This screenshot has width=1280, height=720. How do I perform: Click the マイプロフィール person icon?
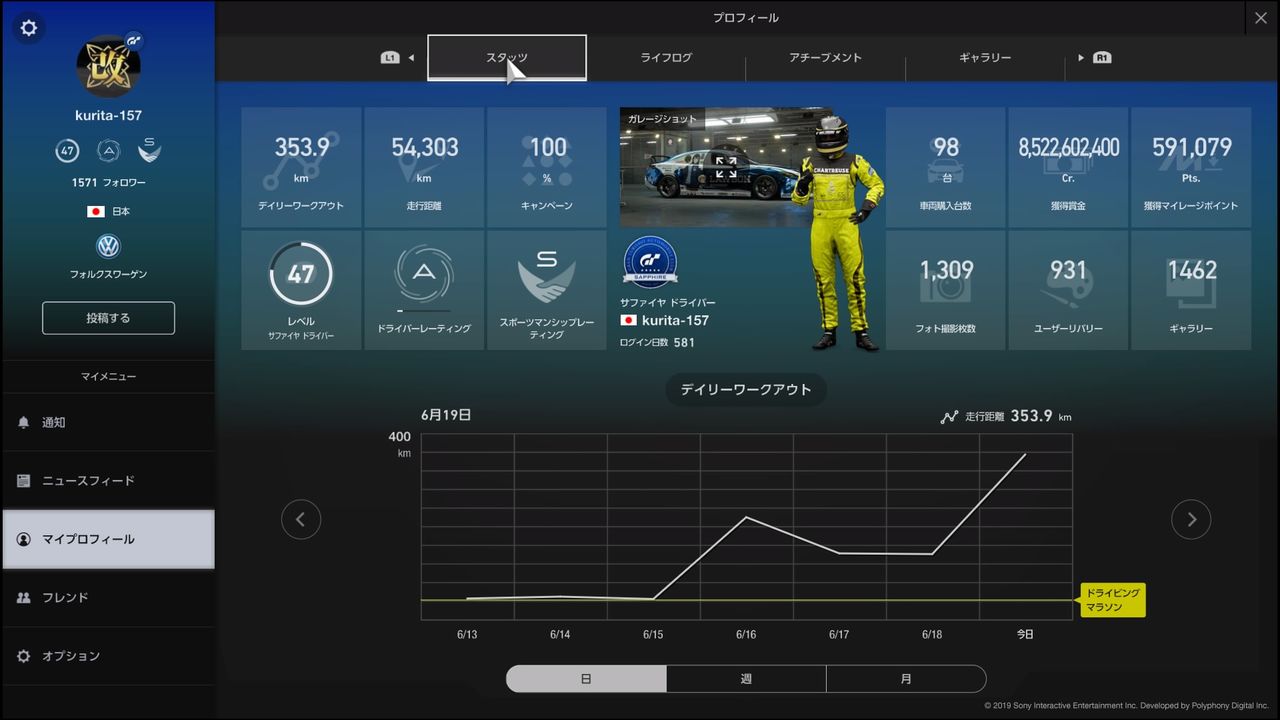coord(24,539)
